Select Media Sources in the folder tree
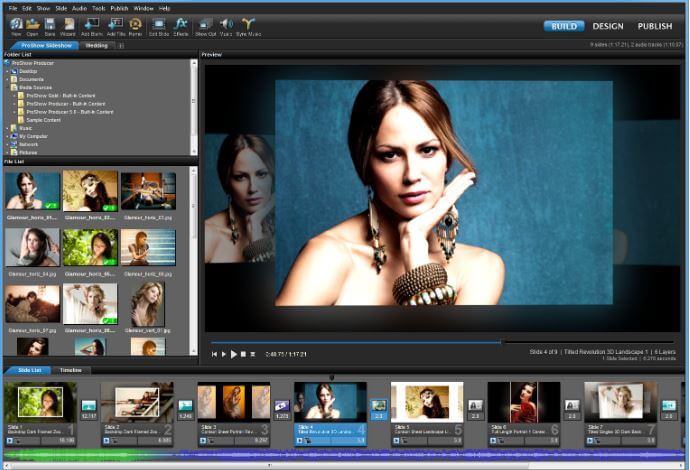 coord(35,88)
